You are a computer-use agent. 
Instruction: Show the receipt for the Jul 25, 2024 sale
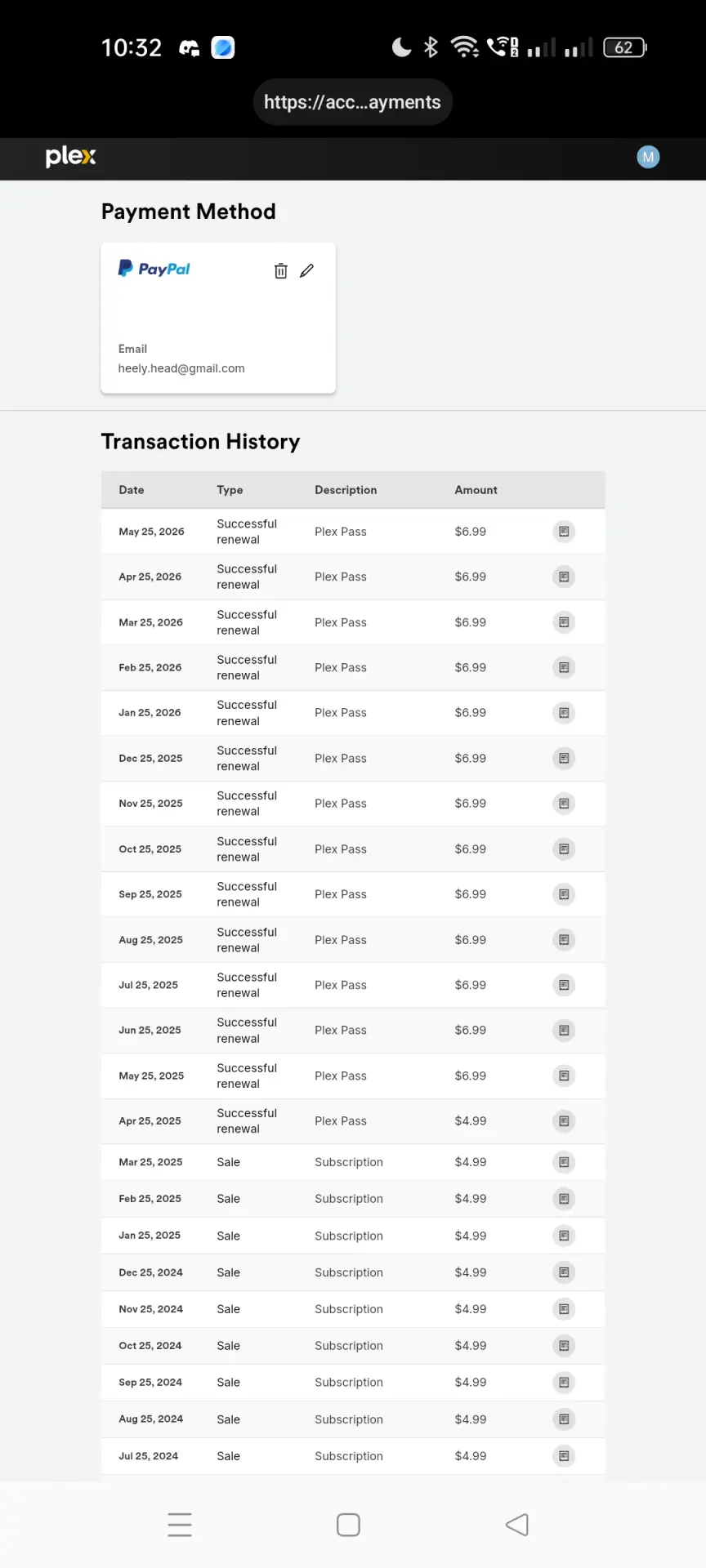[564, 1456]
